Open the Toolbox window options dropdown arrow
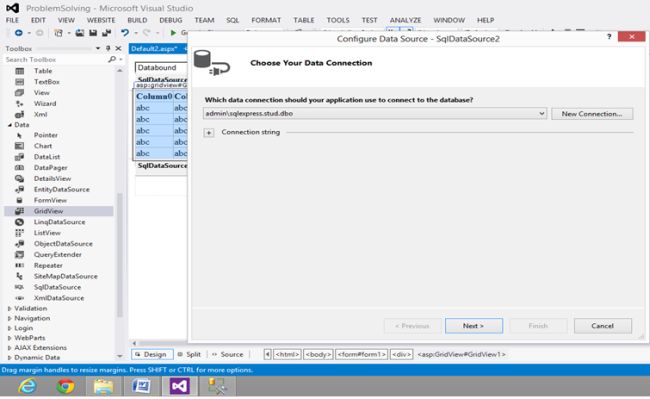 click(x=98, y=48)
